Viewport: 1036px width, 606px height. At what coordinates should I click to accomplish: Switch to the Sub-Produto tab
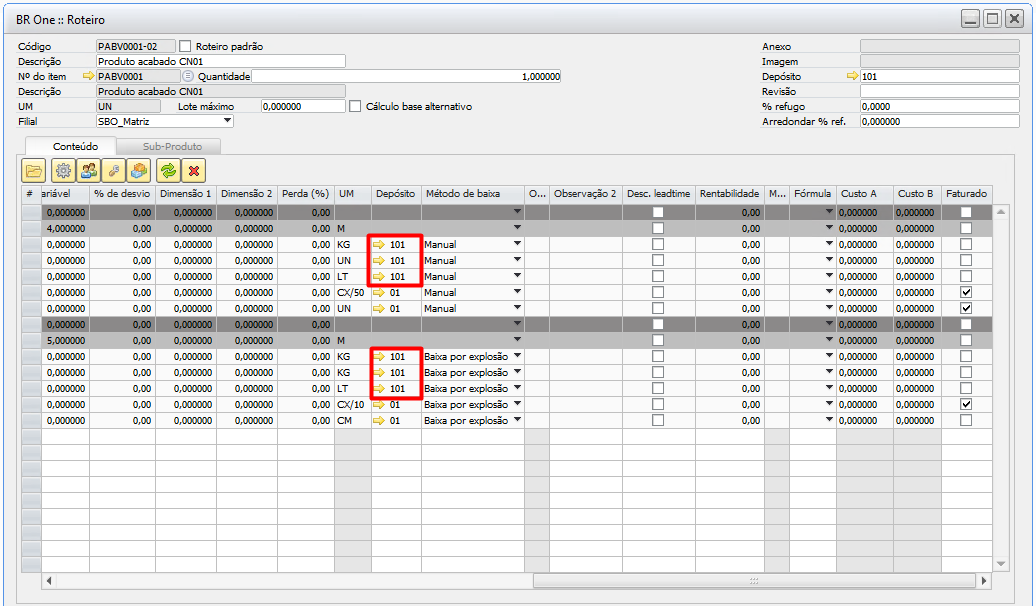click(x=172, y=146)
